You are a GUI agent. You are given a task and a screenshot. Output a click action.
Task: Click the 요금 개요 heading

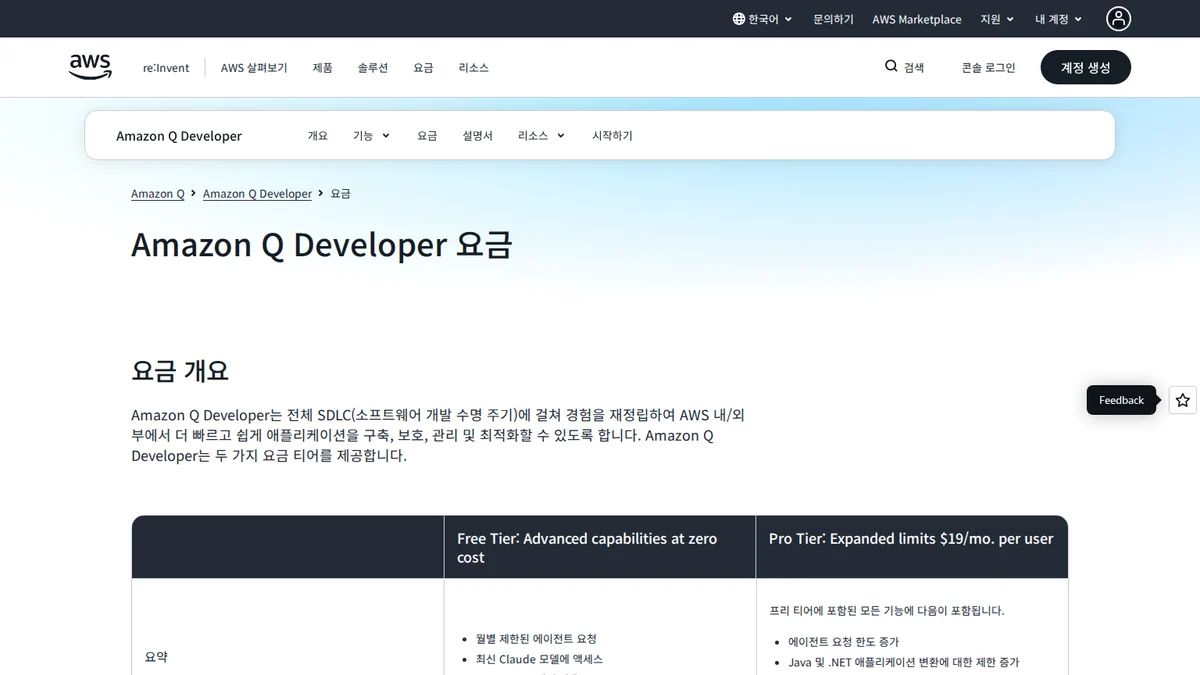(x=180, y=371)
